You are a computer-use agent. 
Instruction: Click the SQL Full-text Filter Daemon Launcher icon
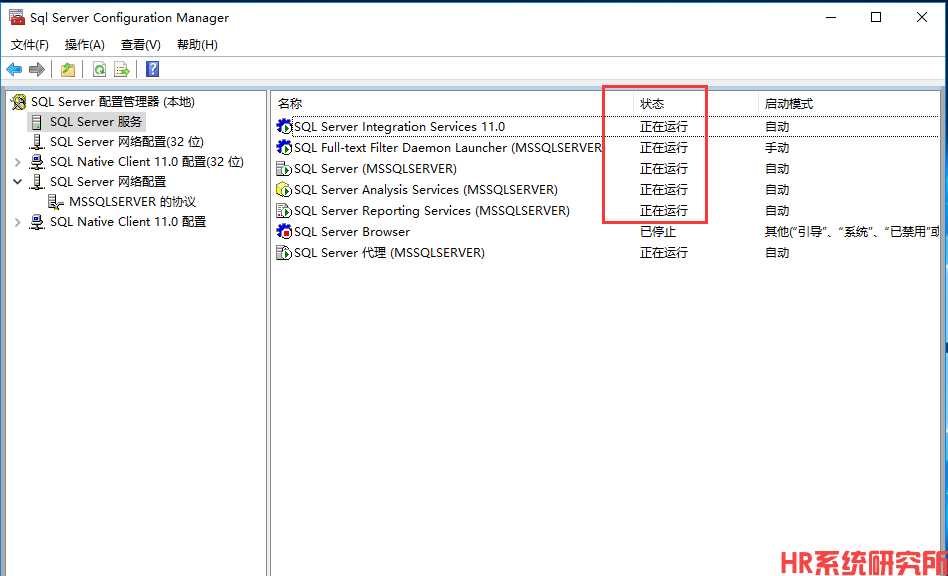[284, 147]
